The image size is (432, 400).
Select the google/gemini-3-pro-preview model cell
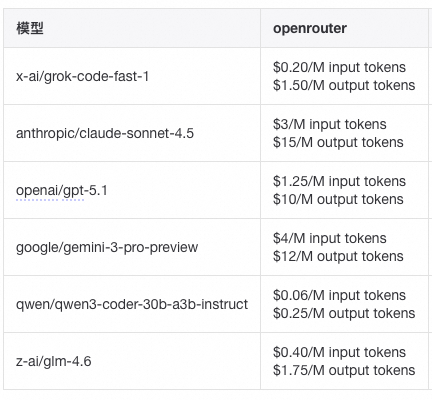pyautogui.click(x=132, y=247)
